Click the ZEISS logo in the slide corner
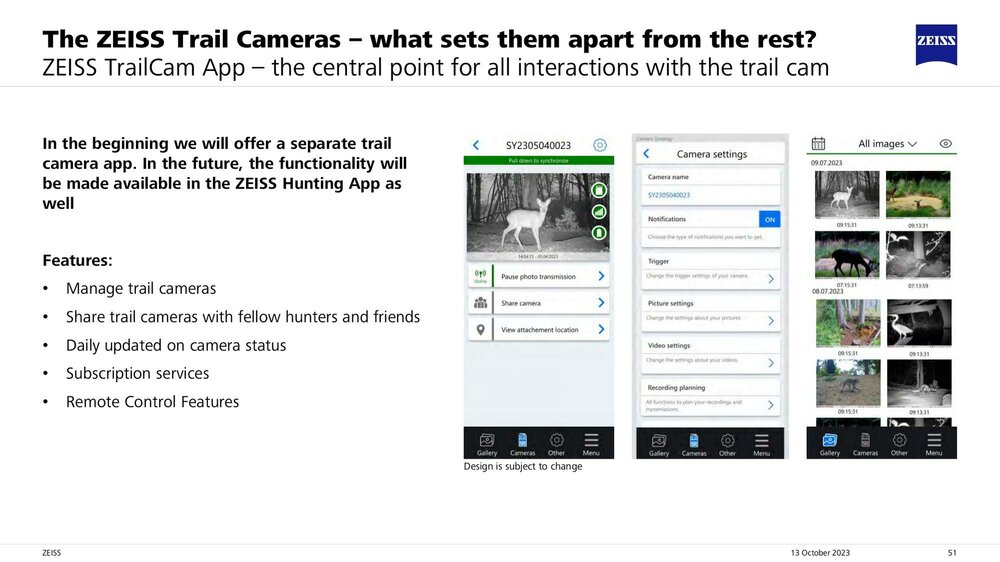 click(936, 44)
